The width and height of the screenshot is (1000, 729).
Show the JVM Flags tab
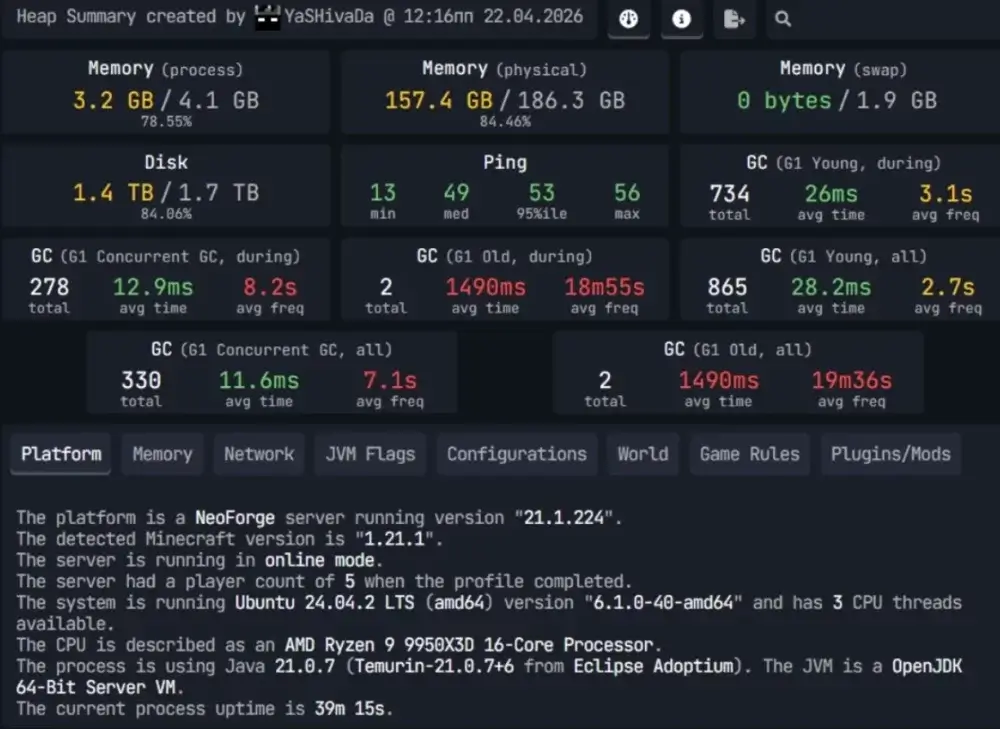coord(370,454)
